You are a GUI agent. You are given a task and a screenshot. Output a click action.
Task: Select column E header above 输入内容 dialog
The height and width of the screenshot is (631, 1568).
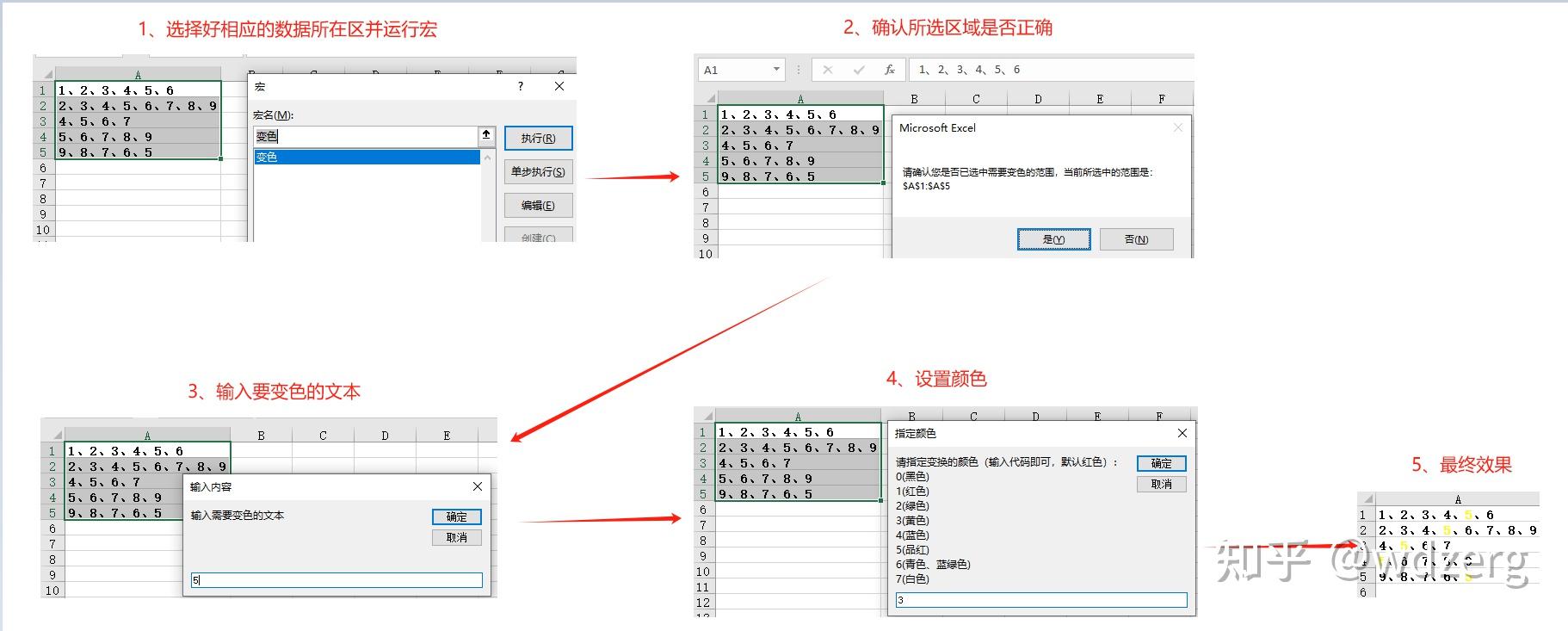[447, 435]
